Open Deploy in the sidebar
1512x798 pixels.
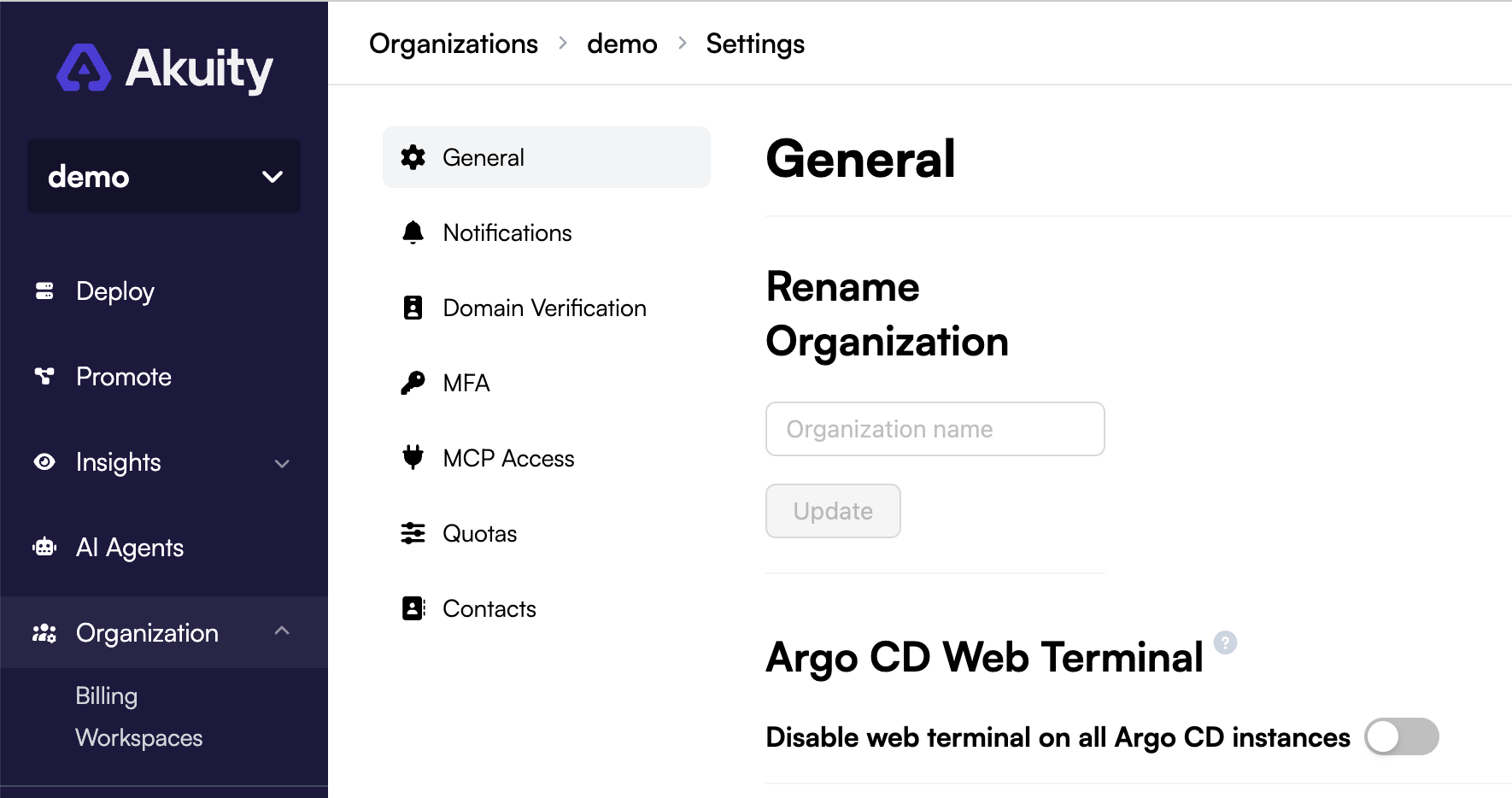(164, 291)
